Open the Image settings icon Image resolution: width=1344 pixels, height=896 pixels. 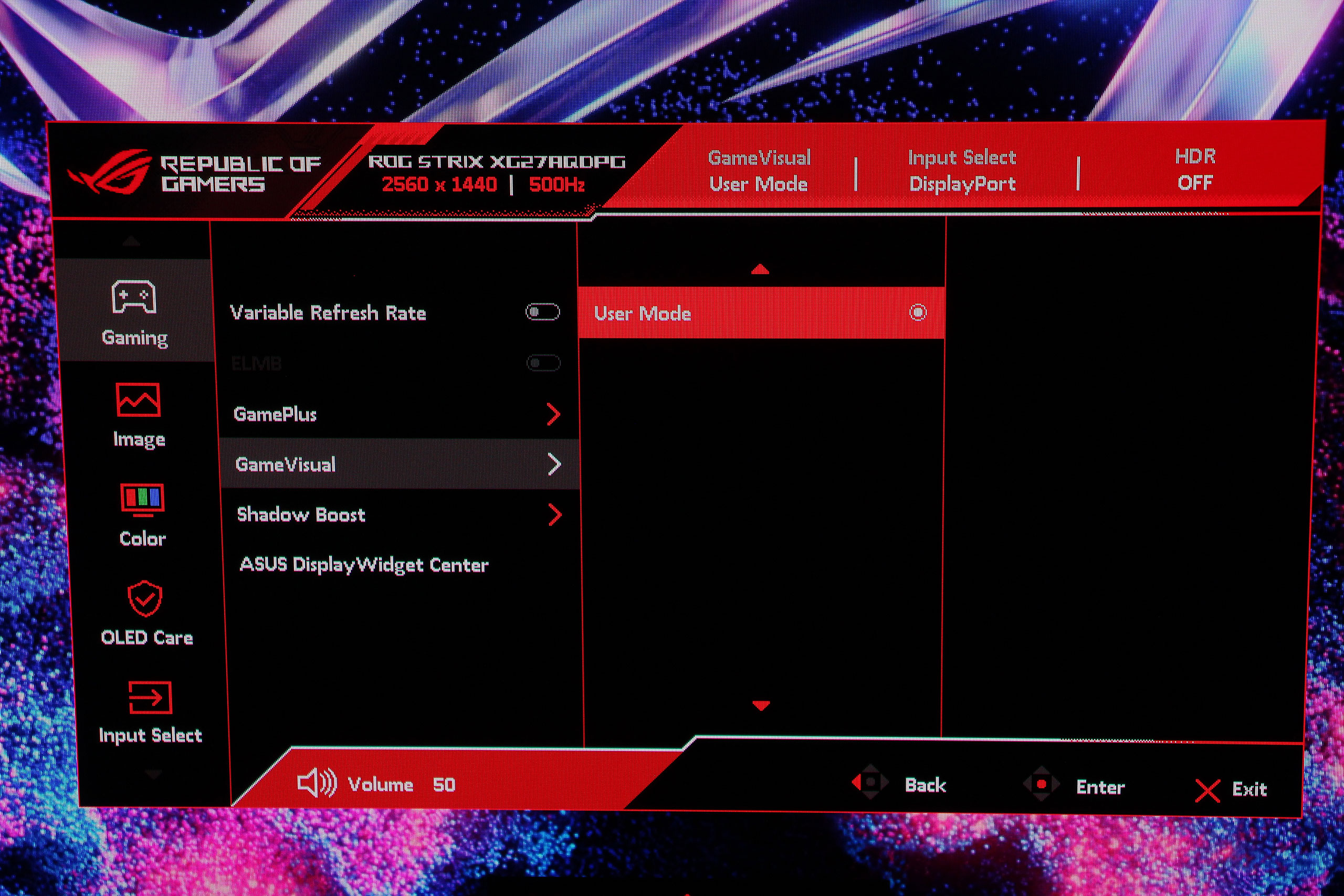point(138,399)
